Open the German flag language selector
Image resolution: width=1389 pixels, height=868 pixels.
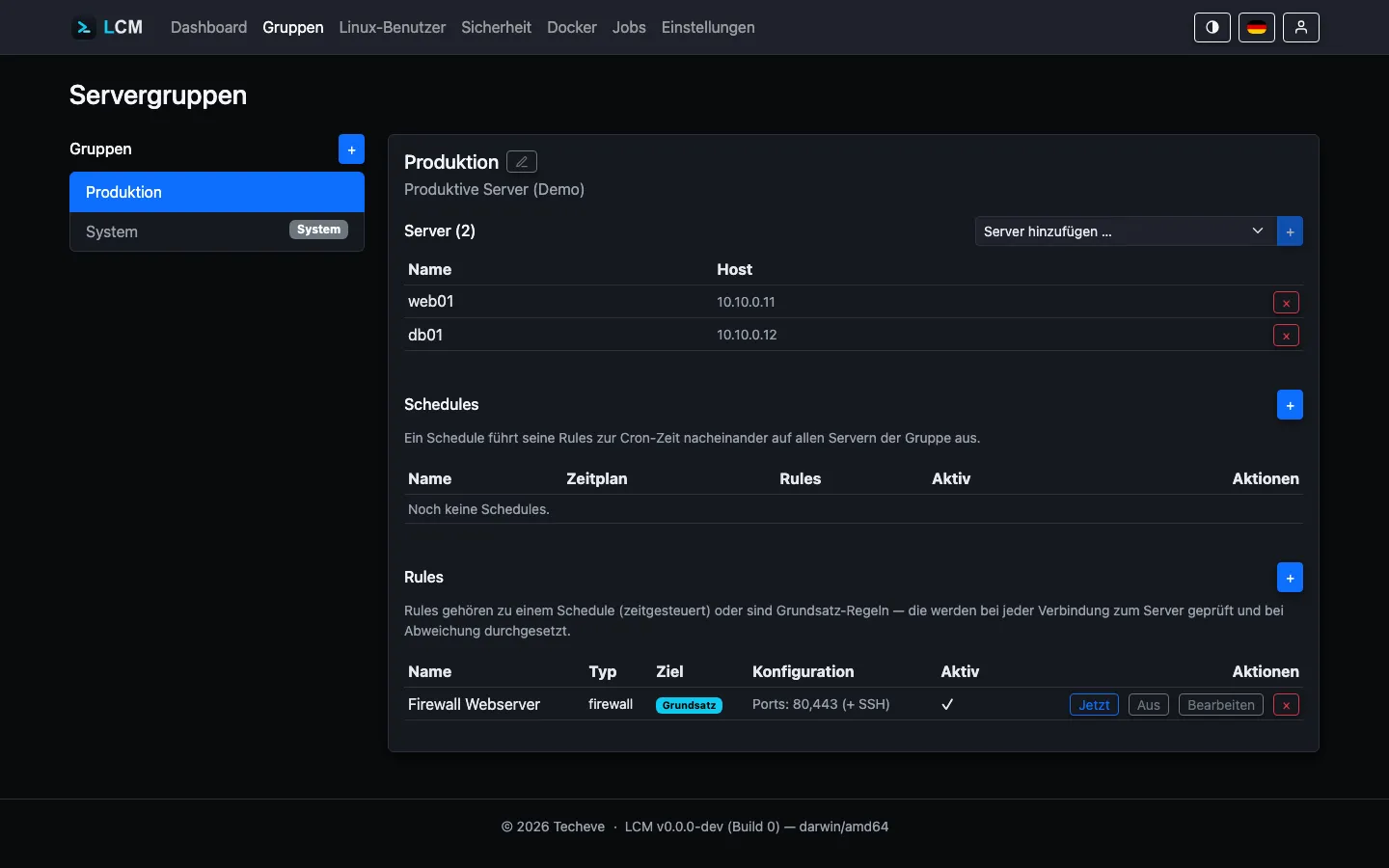click(1257, 27)
